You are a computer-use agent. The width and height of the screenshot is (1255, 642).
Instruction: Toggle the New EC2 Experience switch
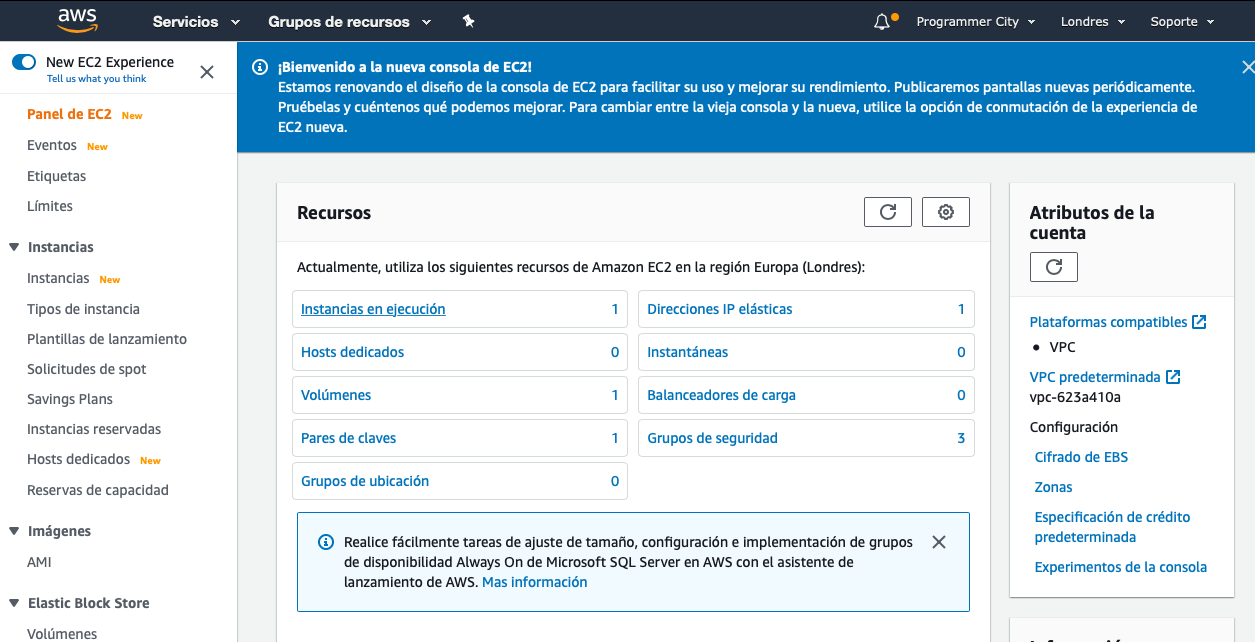(x=24, y=62)
